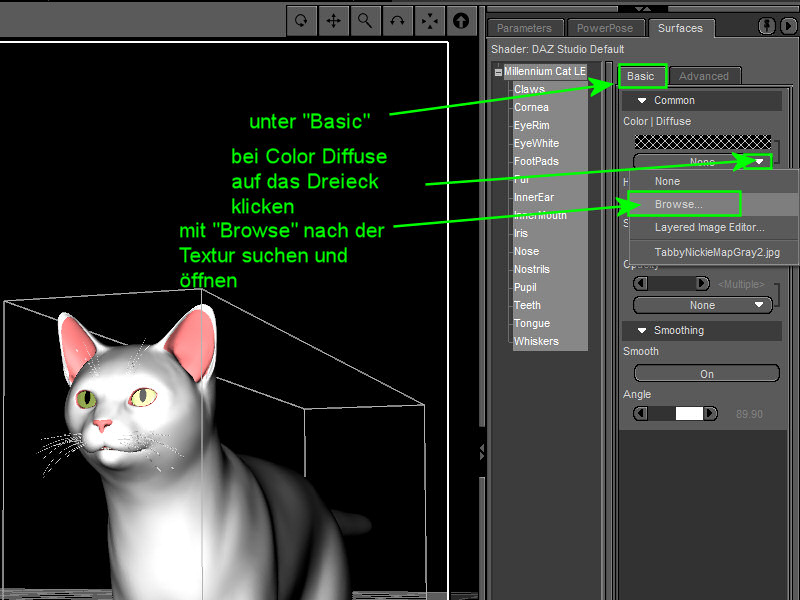Select the FootPads surface
This screenshot has height=600, width=800.
[536, 161]
